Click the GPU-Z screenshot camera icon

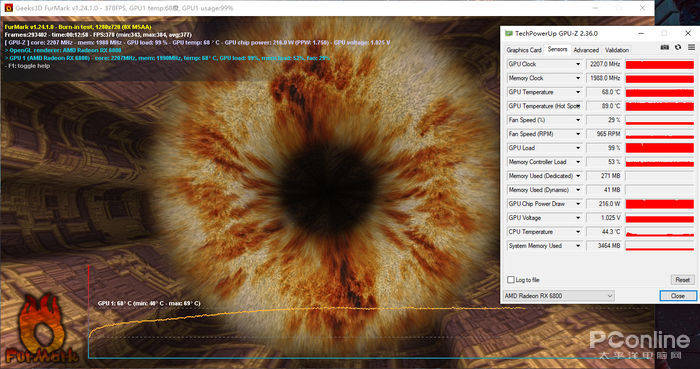(665, 47)
